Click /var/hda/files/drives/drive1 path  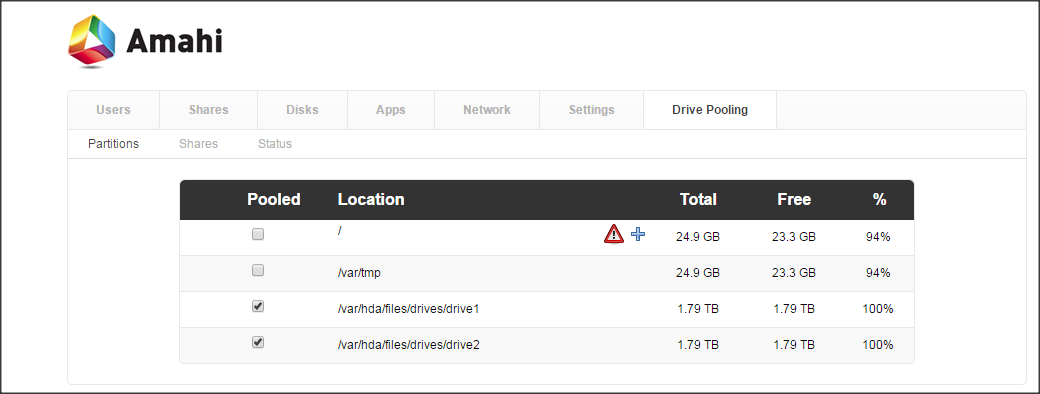click(408, 309)
